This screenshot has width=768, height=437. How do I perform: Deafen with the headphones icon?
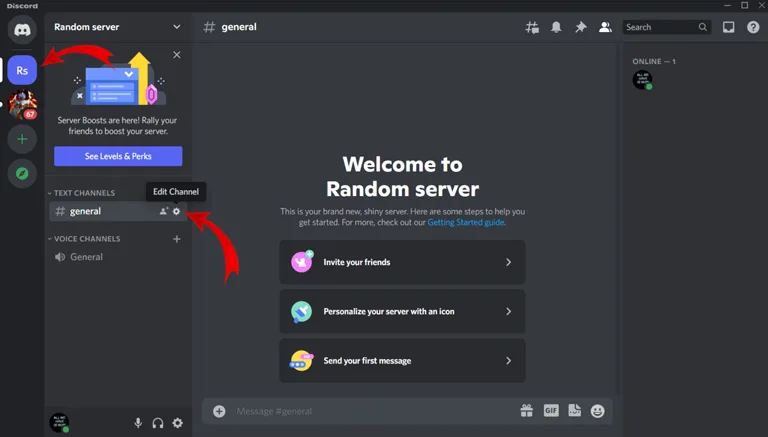[158, 423]
